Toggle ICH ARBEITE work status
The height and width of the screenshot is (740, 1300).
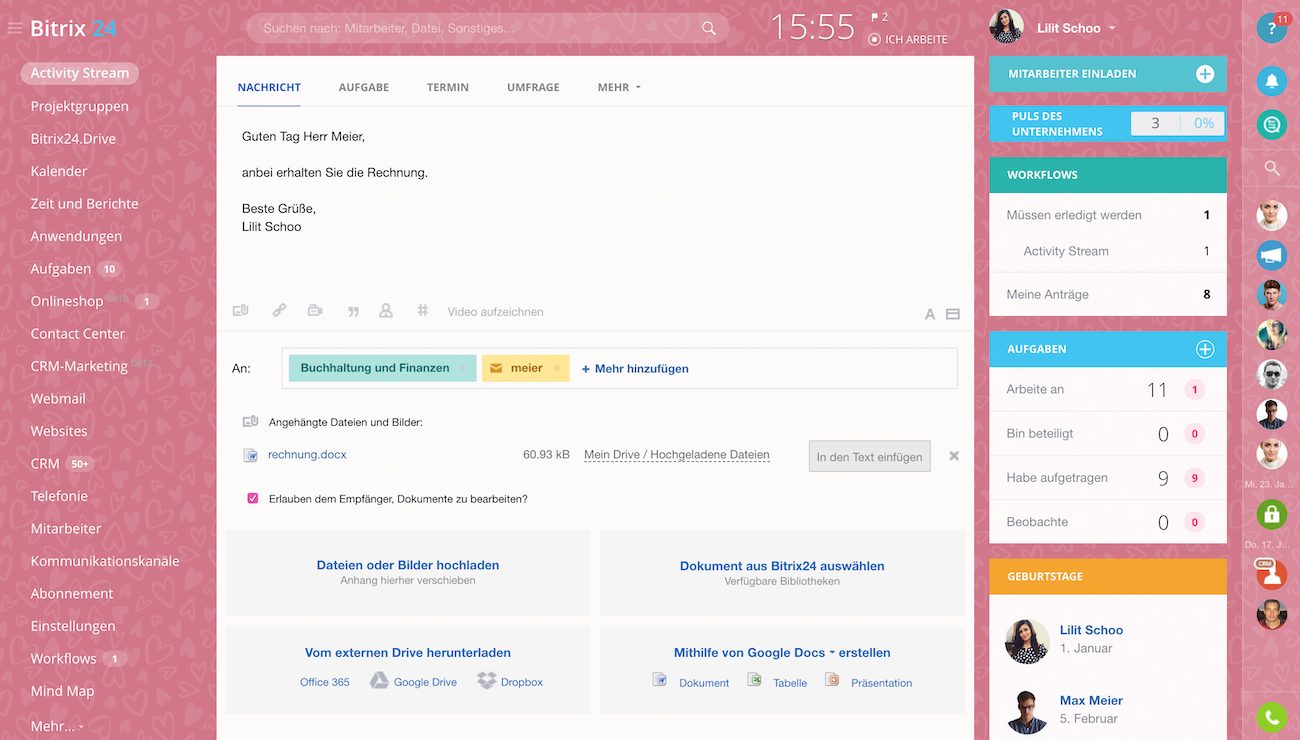coord(907,39)
